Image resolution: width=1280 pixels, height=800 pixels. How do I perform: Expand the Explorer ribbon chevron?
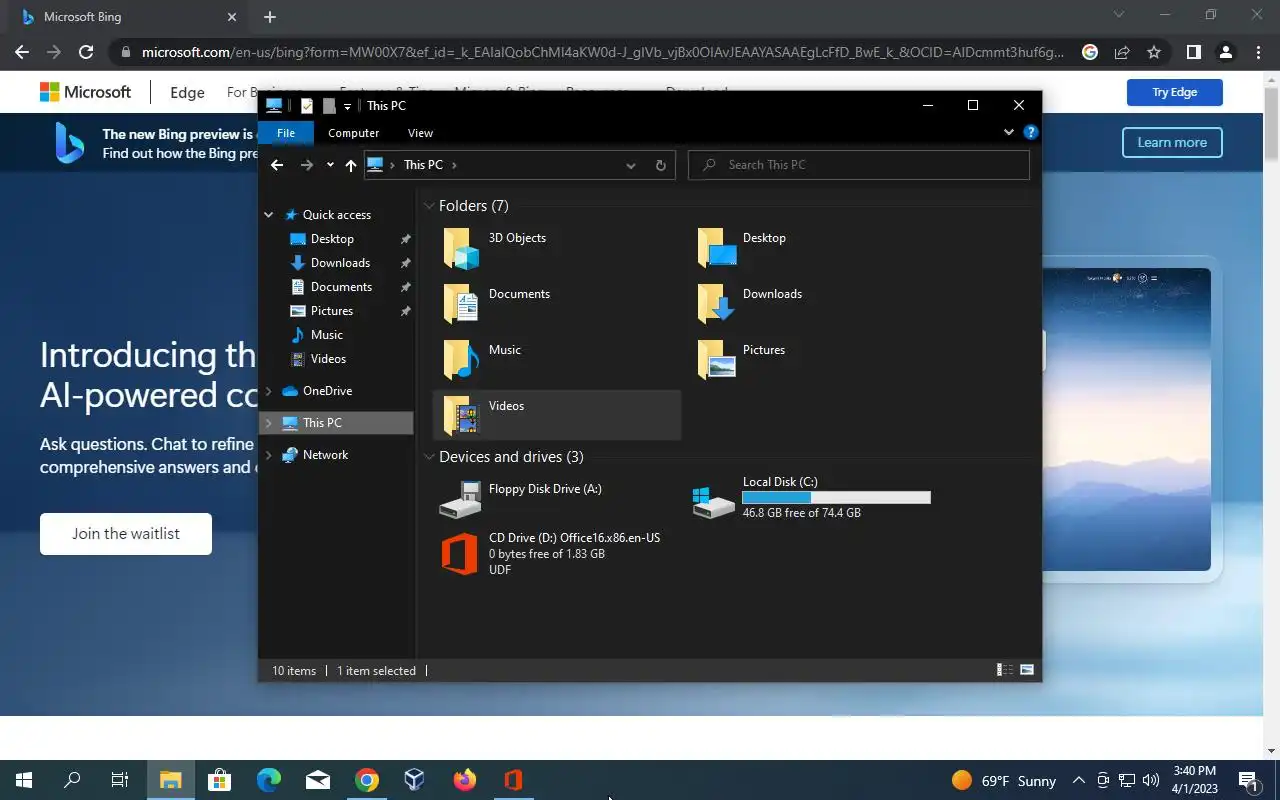click(1008, 132)
